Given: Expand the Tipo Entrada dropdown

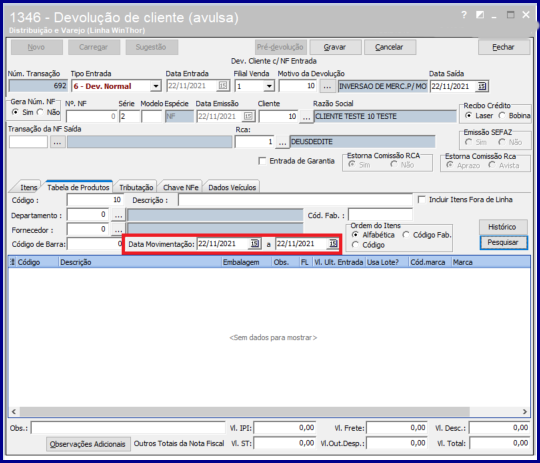Looking at the screenshot, I should point(156,86).
